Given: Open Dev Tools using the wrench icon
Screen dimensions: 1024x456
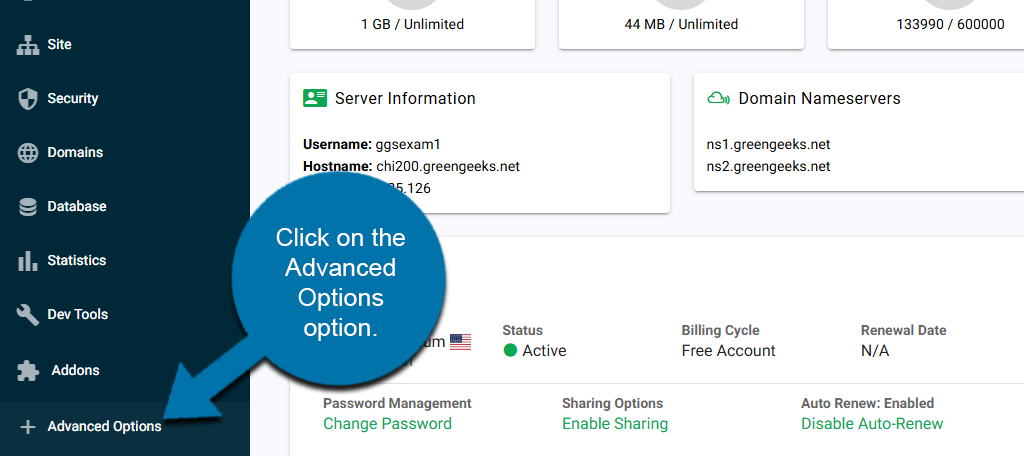Looking at the screenshot, I should pos(28,315).
